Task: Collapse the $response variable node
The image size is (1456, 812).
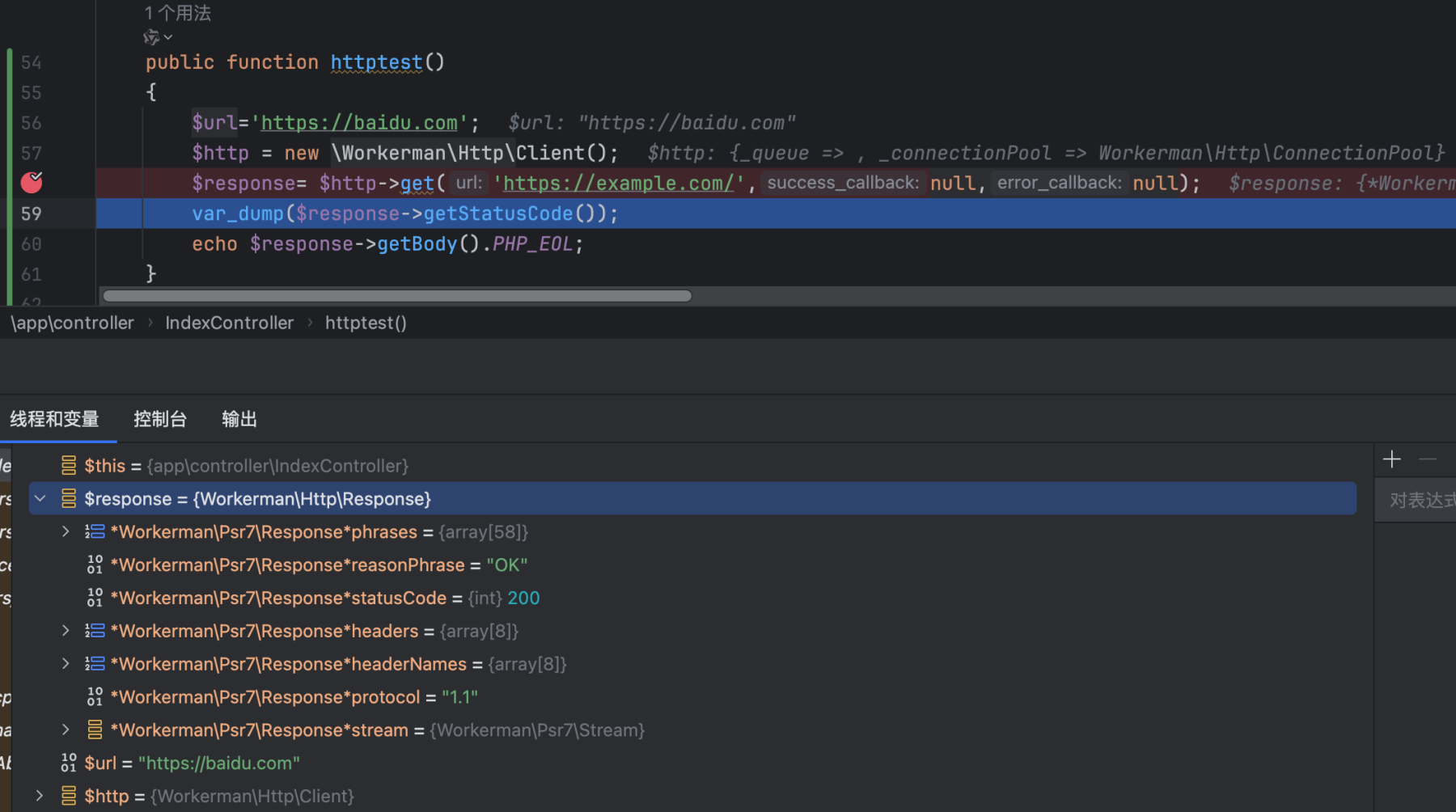Action: 40,499
